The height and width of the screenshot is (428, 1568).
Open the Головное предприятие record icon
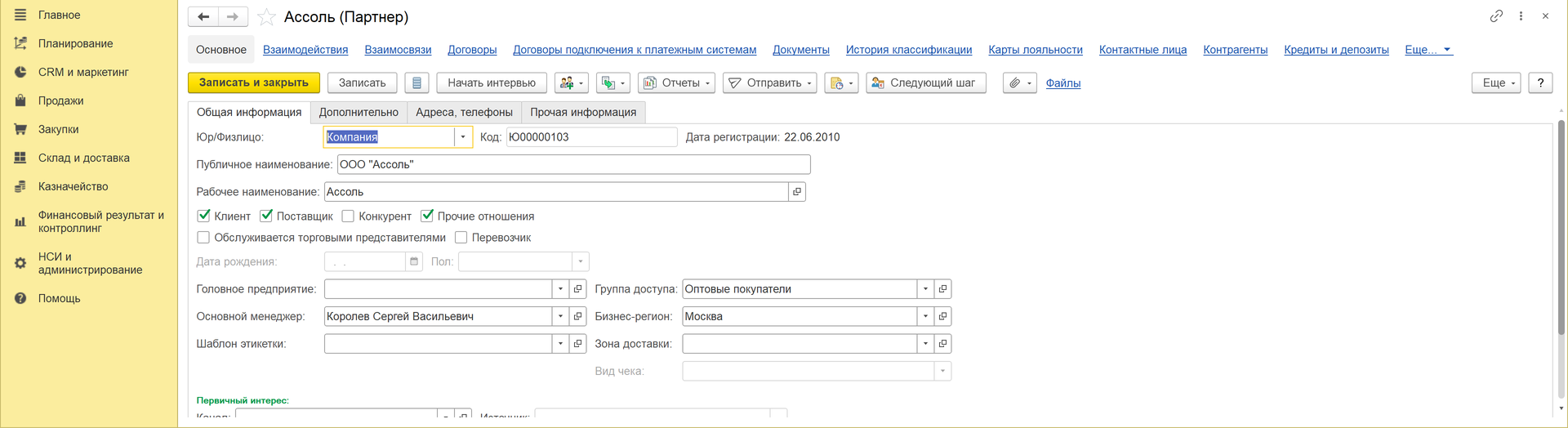[x=578, y=289]
